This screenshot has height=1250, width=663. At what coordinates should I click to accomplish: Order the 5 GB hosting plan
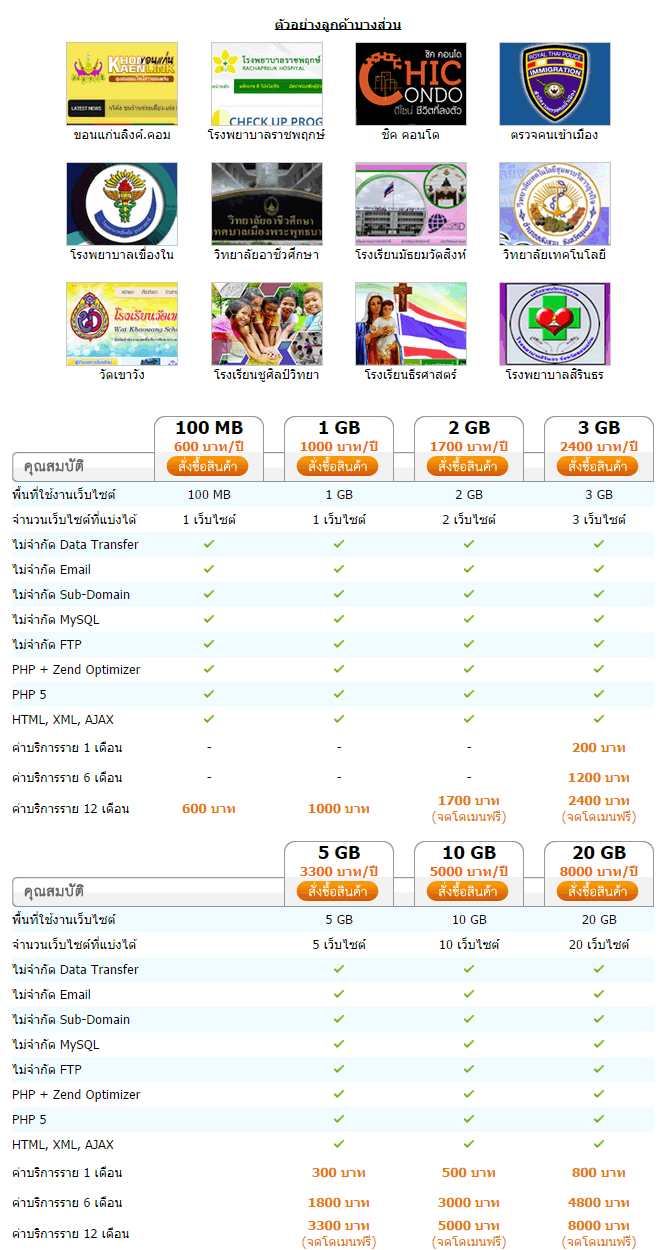click(337, 891)
